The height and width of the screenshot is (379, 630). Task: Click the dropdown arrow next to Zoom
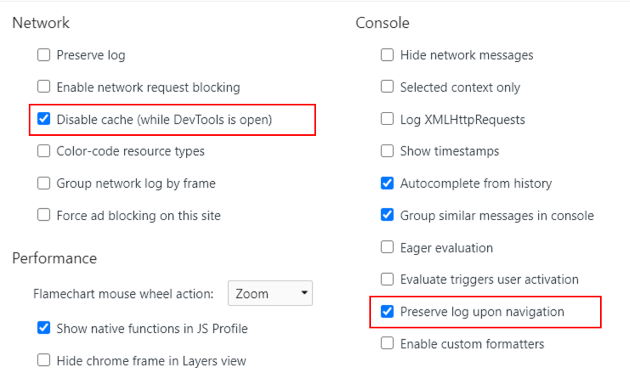point(305,293)
